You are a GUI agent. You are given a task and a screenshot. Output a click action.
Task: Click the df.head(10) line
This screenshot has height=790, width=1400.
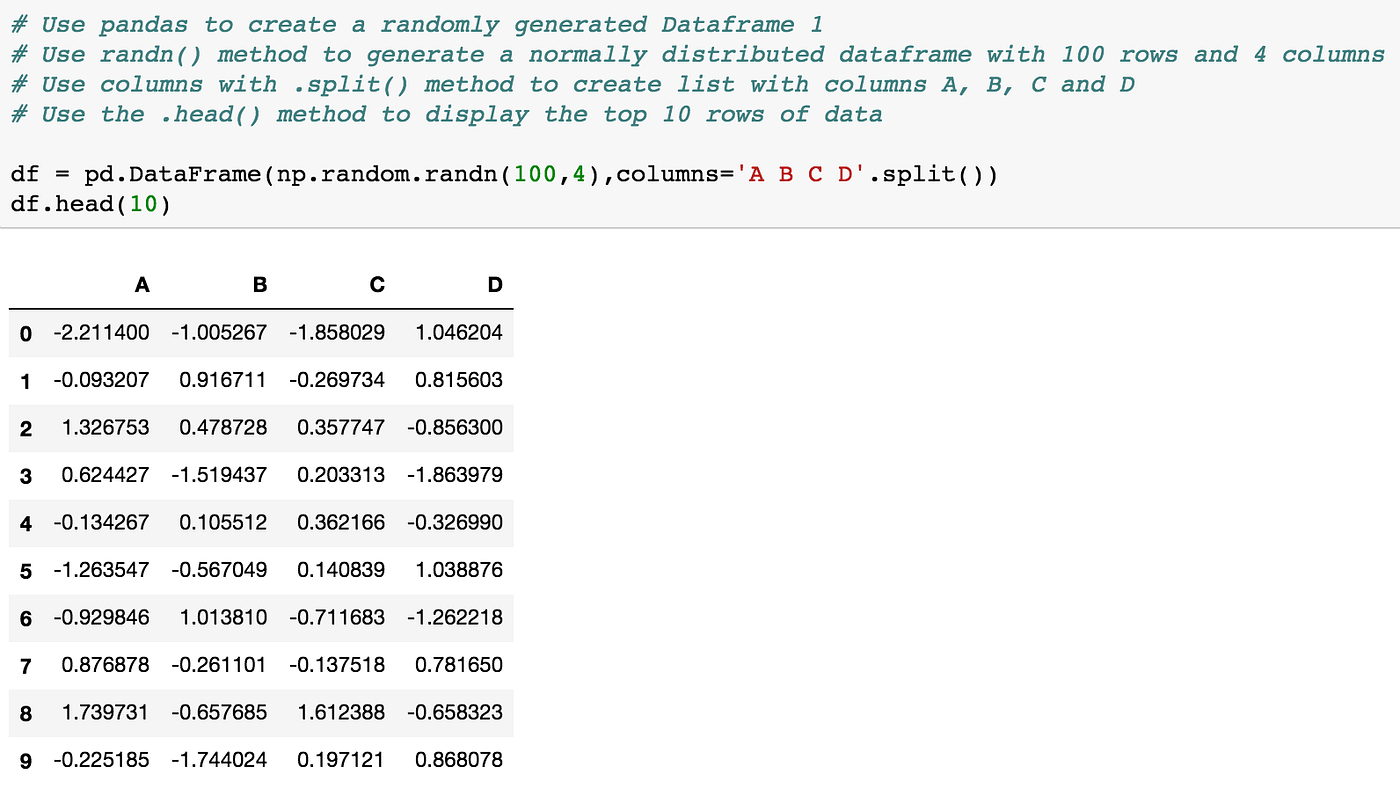point(90,203)
